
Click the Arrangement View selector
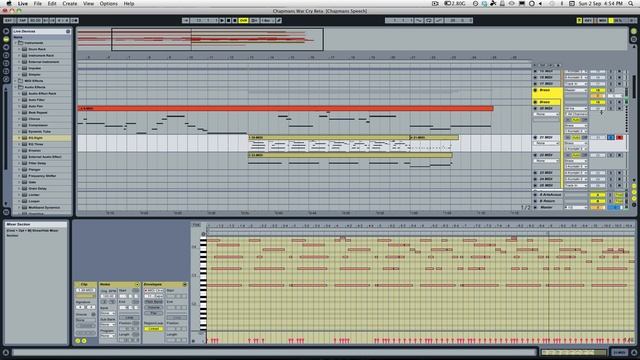tap(633, 31)
